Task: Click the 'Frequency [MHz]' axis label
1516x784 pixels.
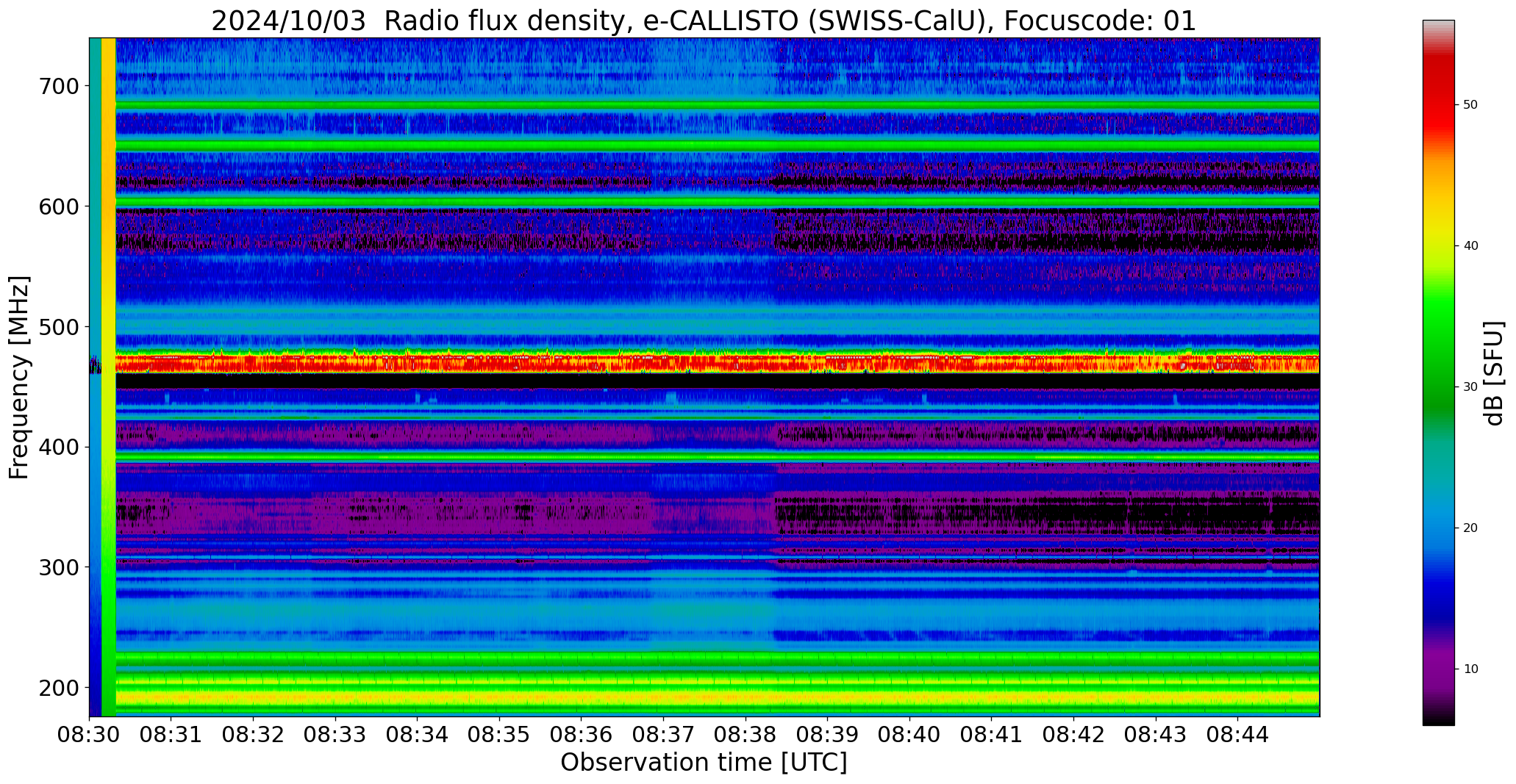Action: tap(19, 377)
